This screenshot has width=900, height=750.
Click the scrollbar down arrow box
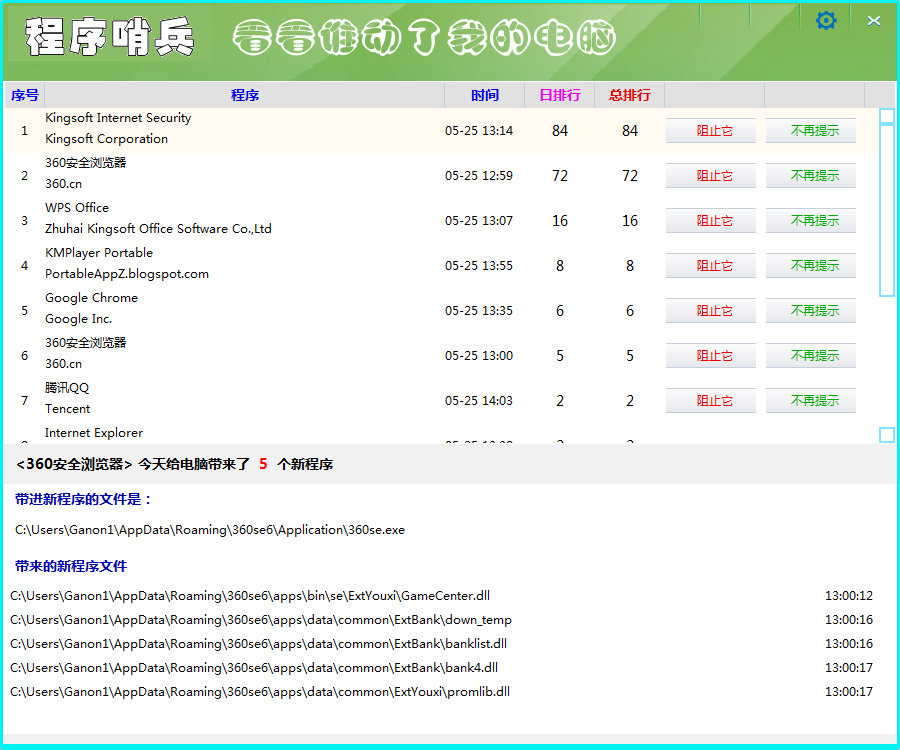click(886, 435)
